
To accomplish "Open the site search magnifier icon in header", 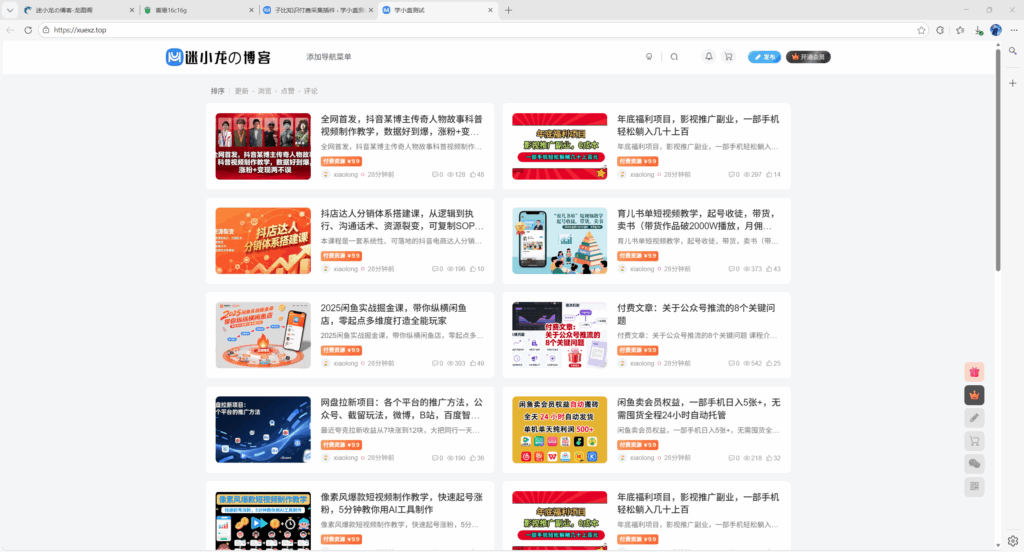I will (x=674, y=57).
